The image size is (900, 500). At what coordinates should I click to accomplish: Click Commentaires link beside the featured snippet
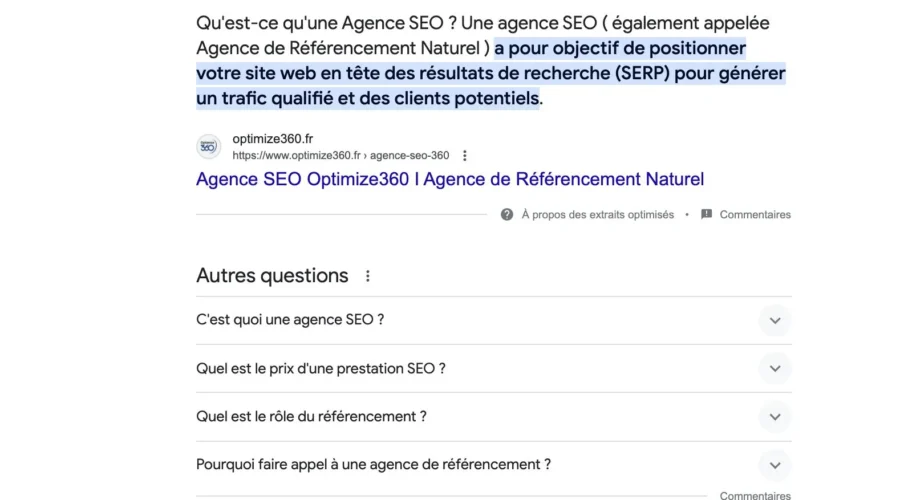[x=755, y=214]
